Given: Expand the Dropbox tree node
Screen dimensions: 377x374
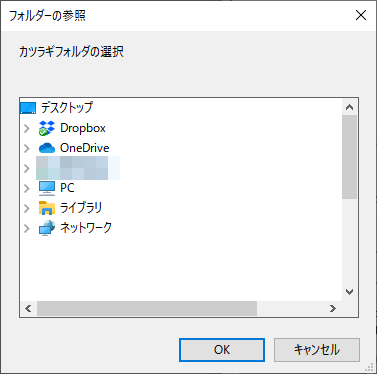Looking at the screenshot, I should [27, 128].
